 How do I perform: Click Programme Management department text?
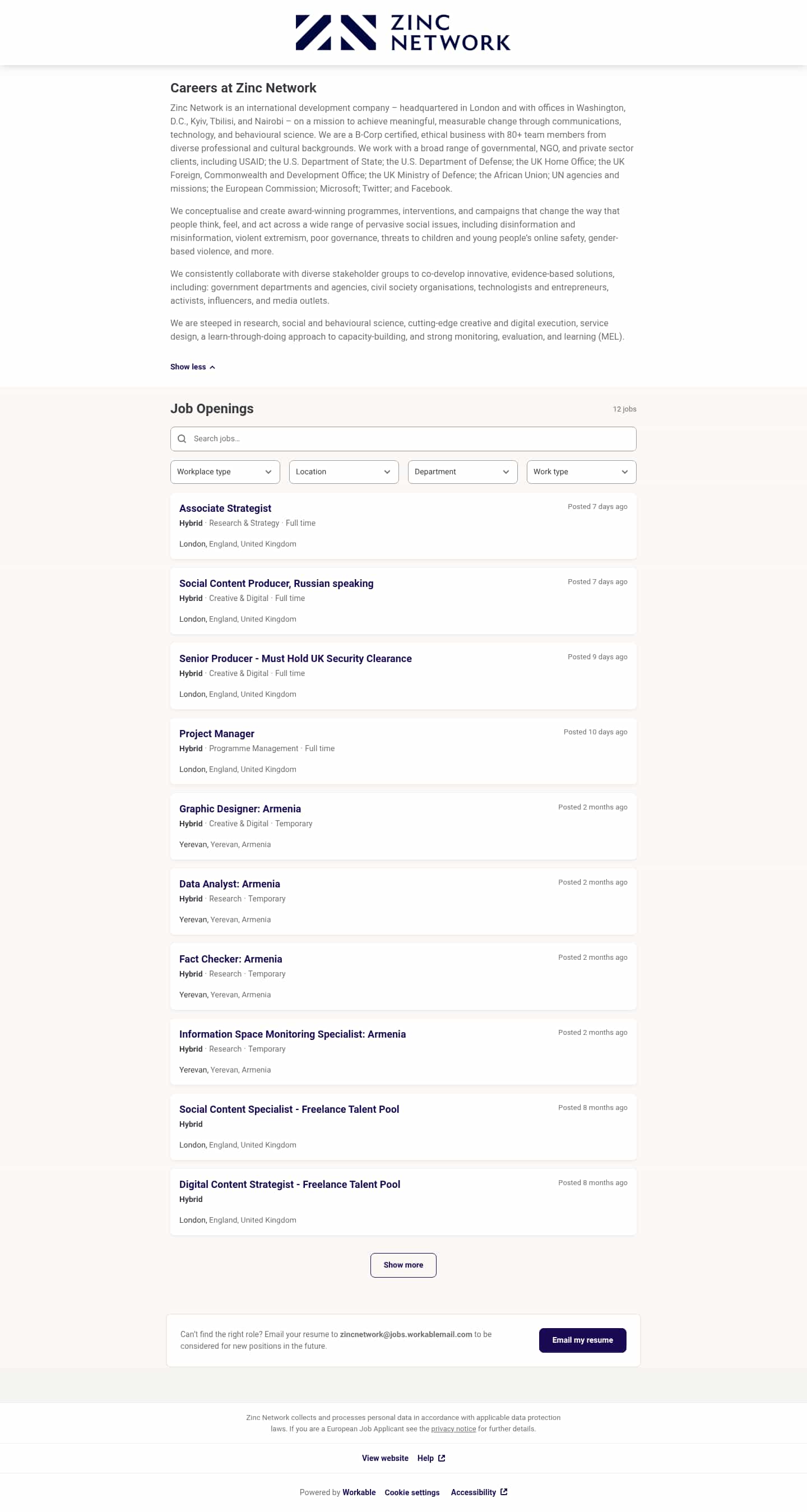(x=253, y=748)
